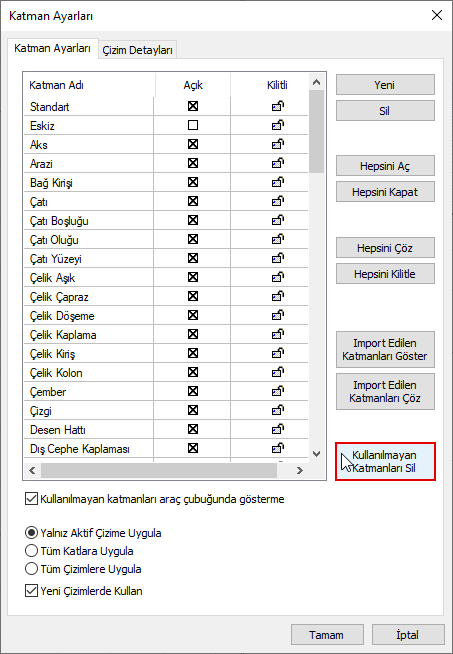Lock the Çember layer with its padlock
453x654 pixels.
(278, 391)
